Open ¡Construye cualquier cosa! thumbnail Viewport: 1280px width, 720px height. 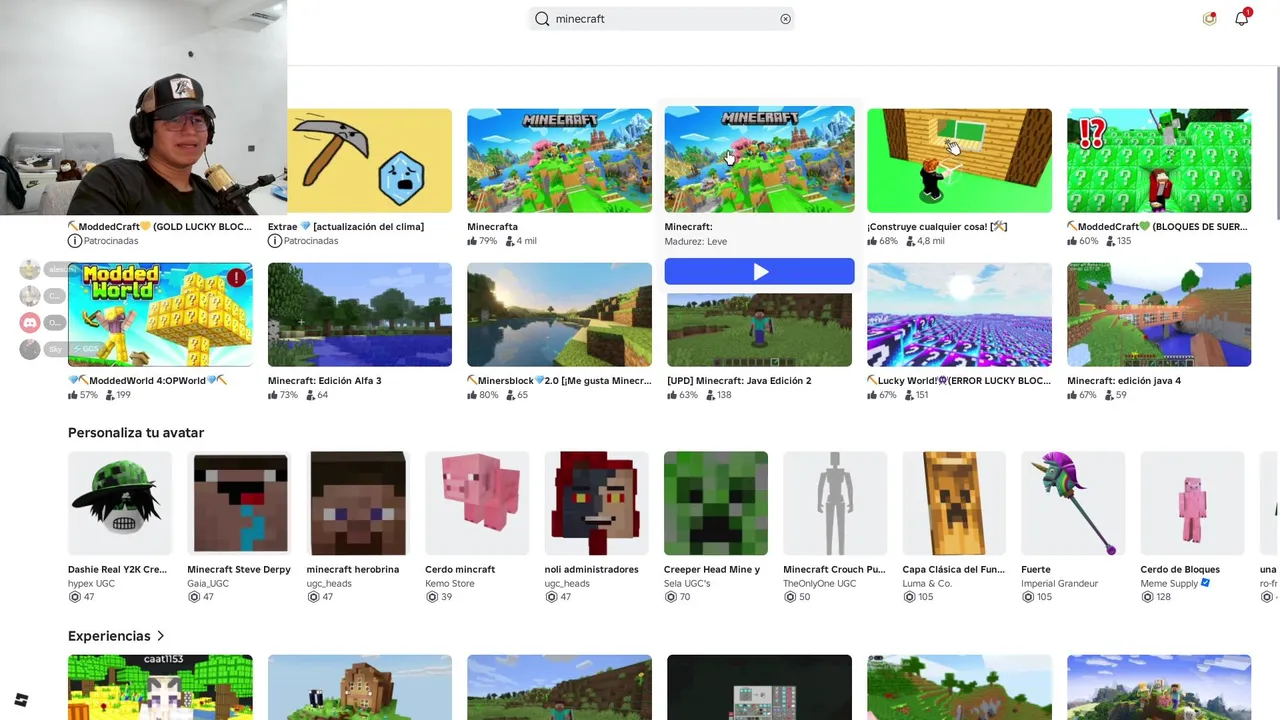pyautogui.click(x=959, y=160)
